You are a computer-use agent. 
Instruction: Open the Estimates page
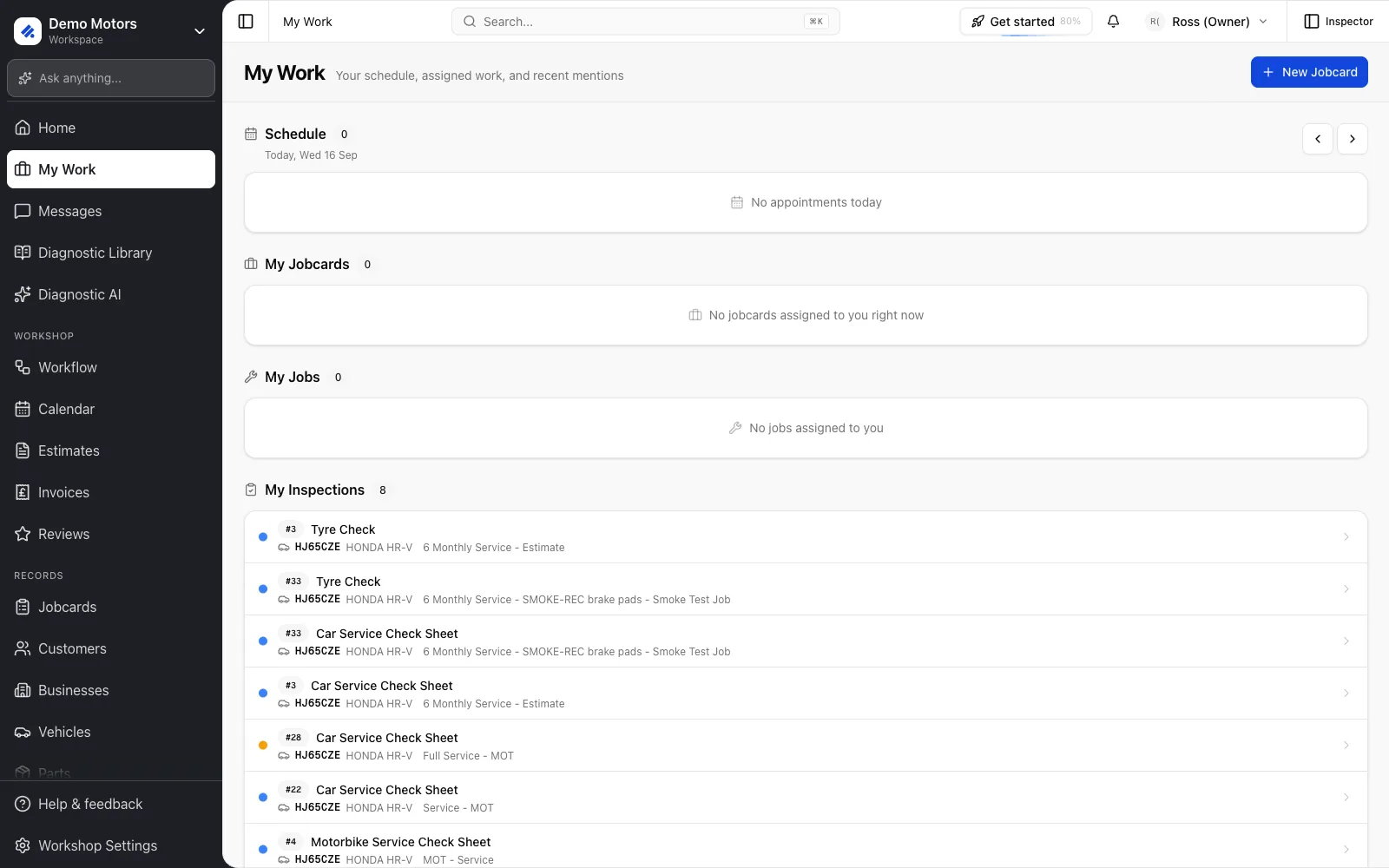click(x=111, y=450)
